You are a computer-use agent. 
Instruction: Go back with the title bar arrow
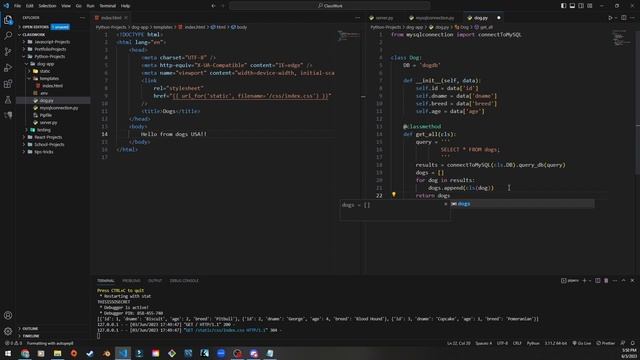(213, 6)
